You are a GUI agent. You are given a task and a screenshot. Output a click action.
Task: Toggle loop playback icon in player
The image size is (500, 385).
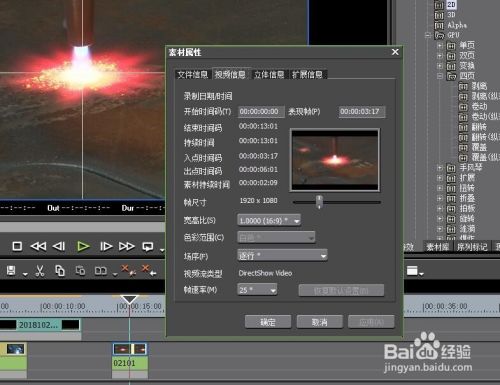point(148,247)
